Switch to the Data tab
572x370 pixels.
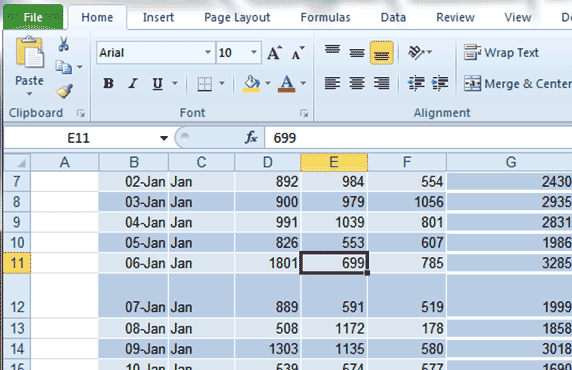click(x=393, y=18)
